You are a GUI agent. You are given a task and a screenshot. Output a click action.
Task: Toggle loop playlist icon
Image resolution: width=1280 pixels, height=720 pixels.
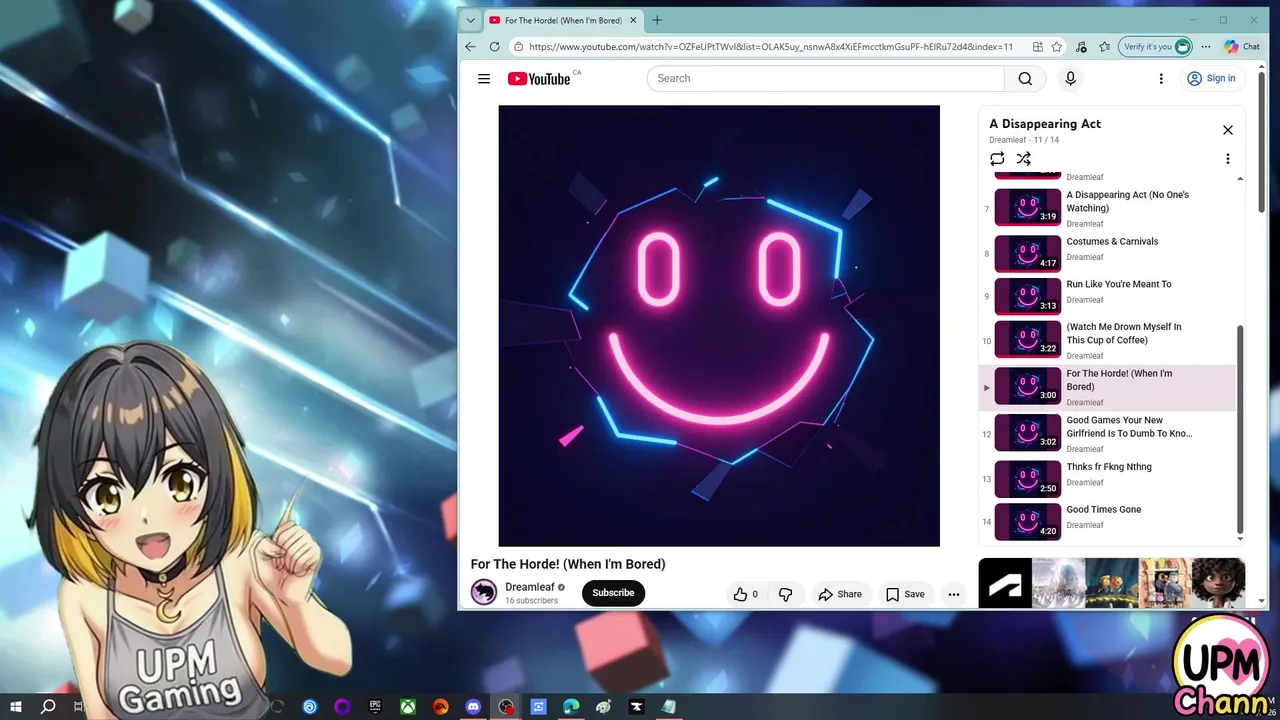pyautogui.click(x=997, y=159)
